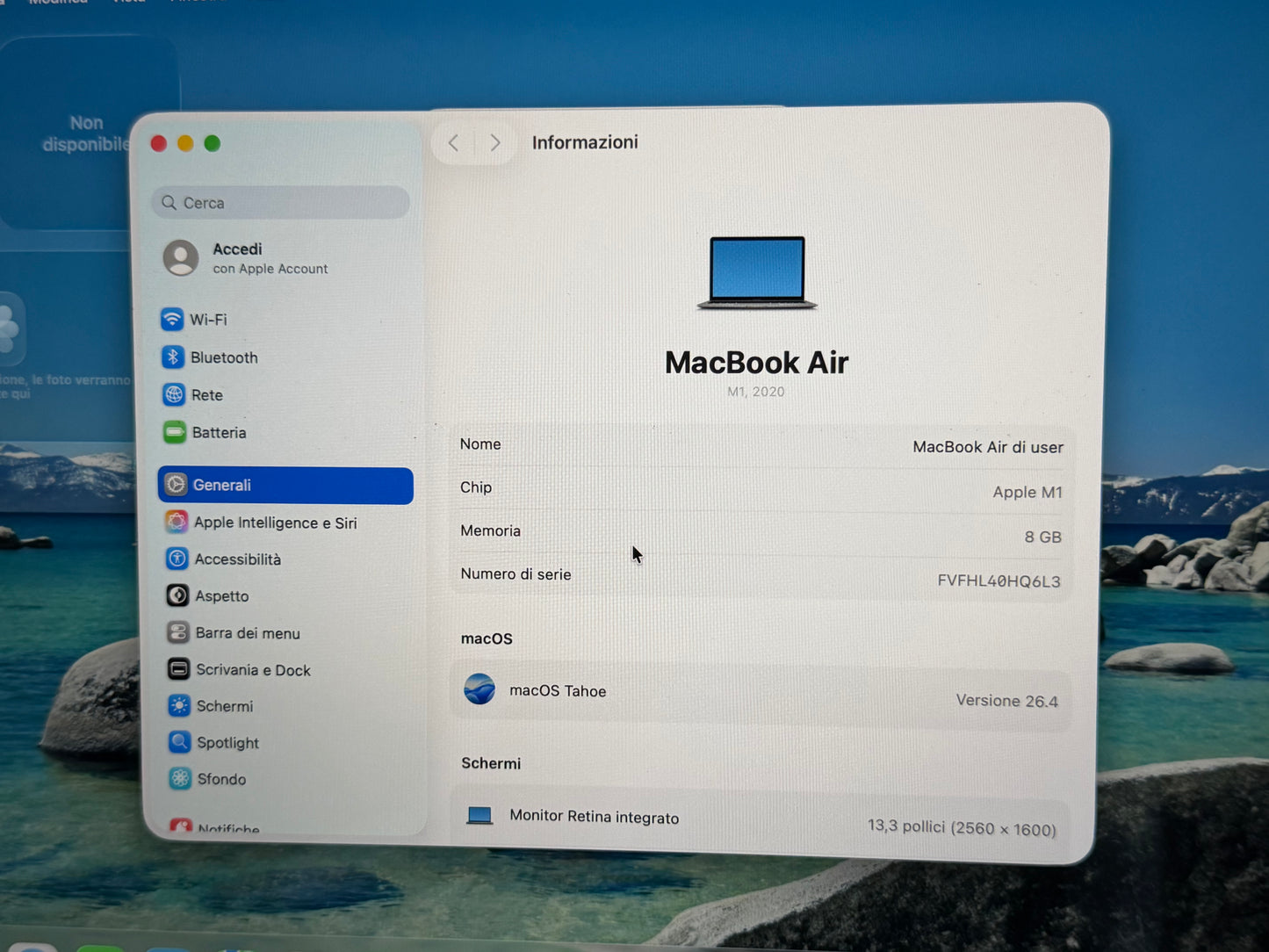The height and width of the screenshot is (952, 1269).
Task: Select the Bluetooth sidebar entry label
Action: [224, 357]
